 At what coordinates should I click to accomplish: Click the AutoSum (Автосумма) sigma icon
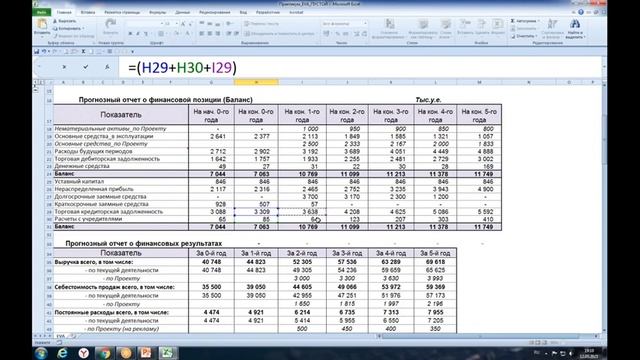(x=513, y=21)
